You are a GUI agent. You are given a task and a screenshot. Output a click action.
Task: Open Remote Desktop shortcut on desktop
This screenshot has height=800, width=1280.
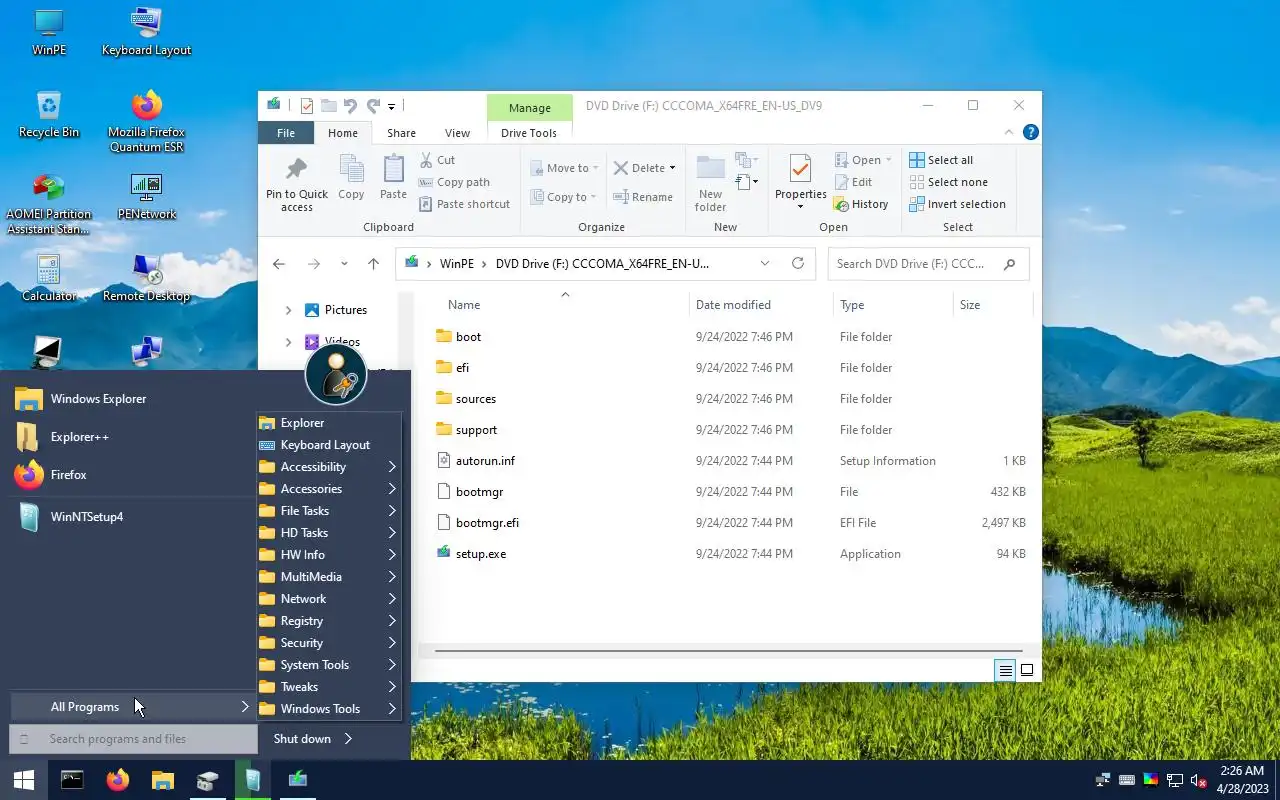pos(146,278)
